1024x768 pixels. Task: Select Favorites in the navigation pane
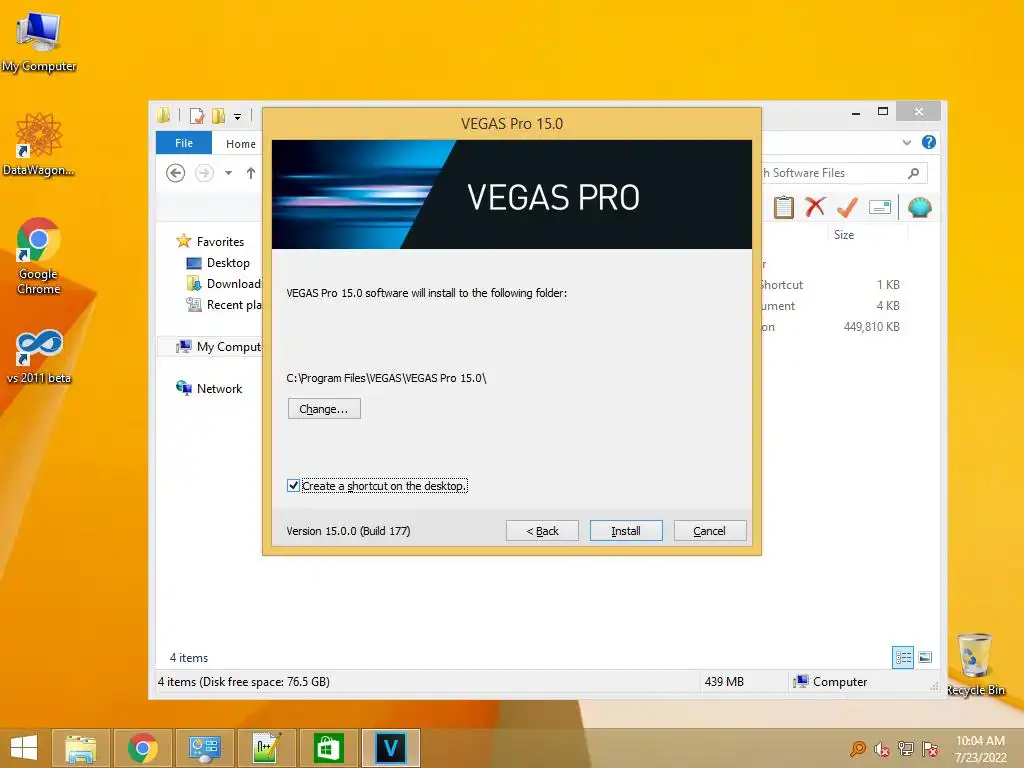[x=220, y=242]
